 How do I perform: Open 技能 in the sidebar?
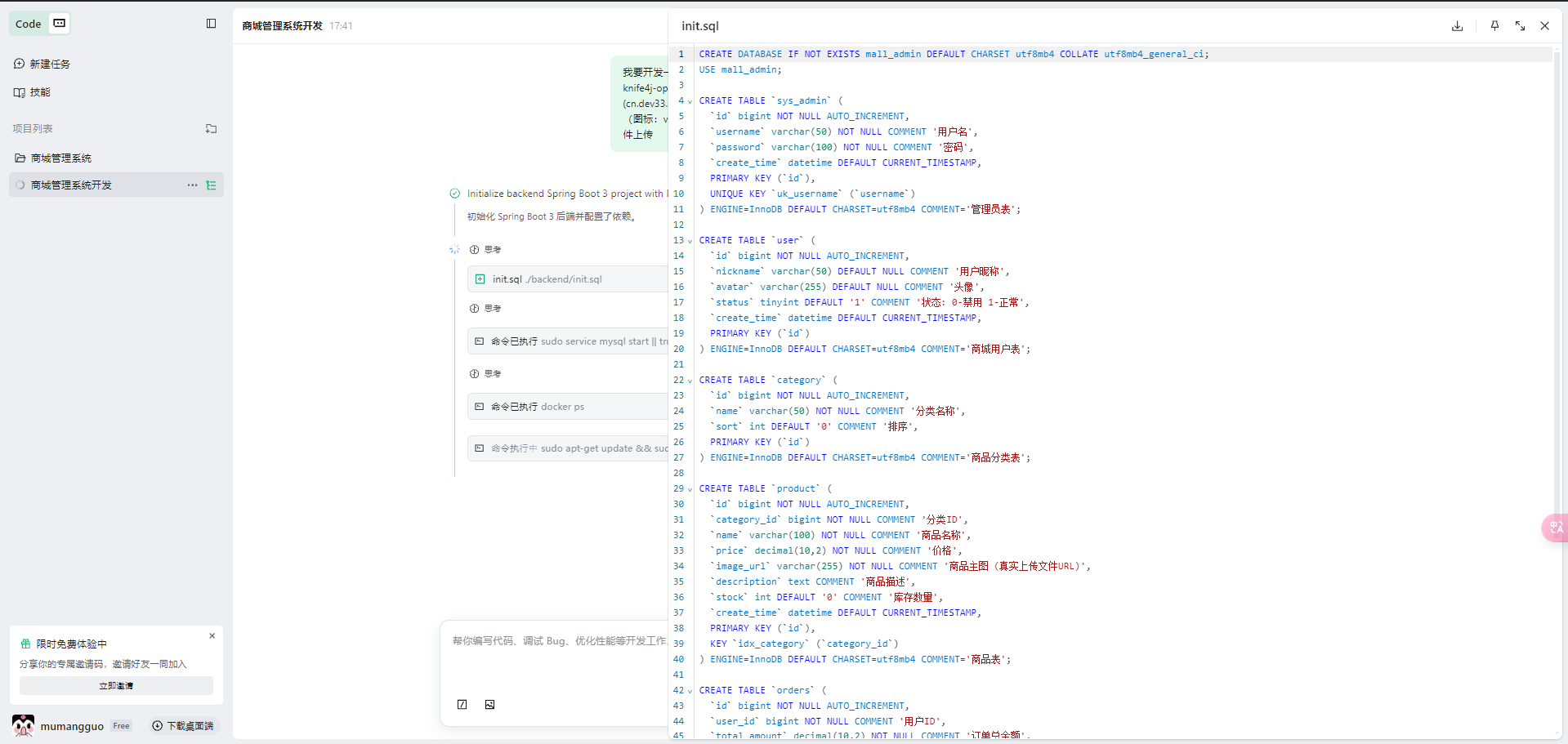pos(39,92)
